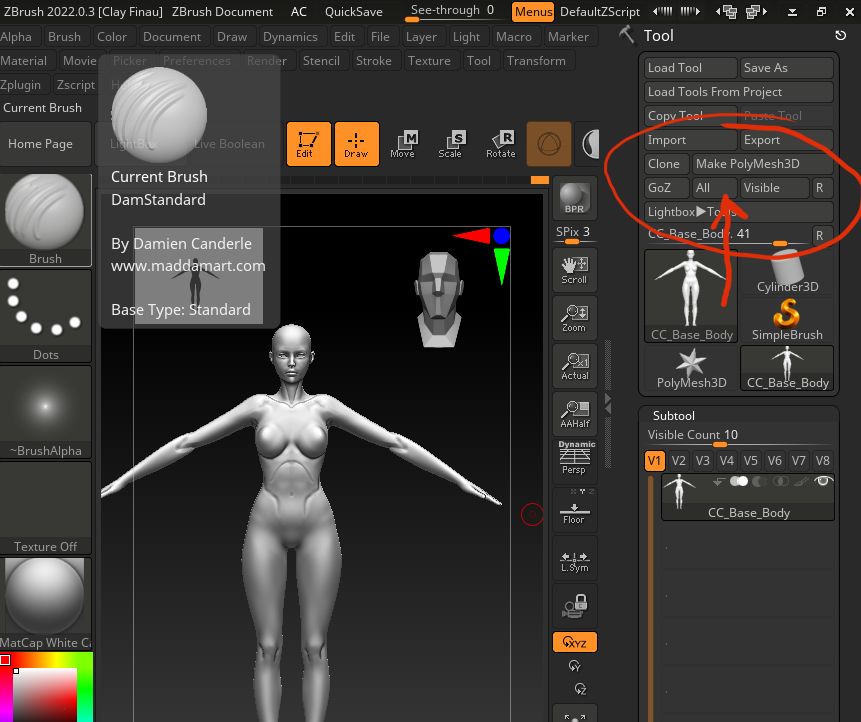This screenshot has height=722, width=861.
Task: Click the AAHalf antialias icon
Action: tap(574, 414)
